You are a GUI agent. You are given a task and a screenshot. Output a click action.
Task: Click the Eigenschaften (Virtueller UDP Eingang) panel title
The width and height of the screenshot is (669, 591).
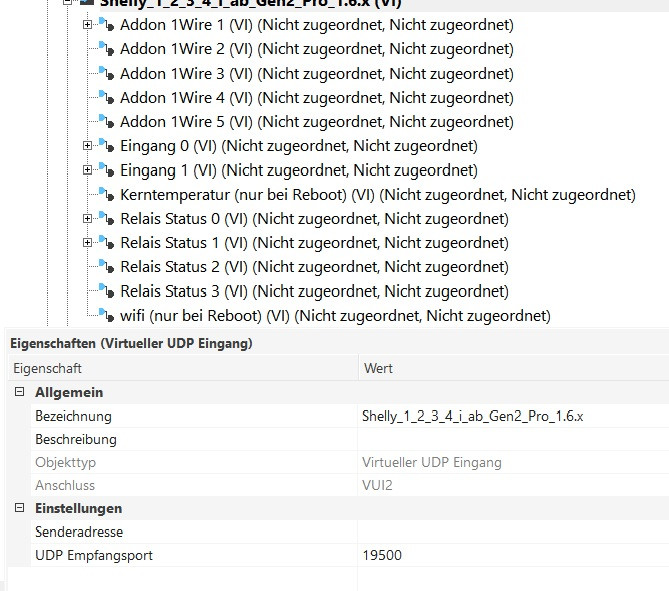(131, 343)
